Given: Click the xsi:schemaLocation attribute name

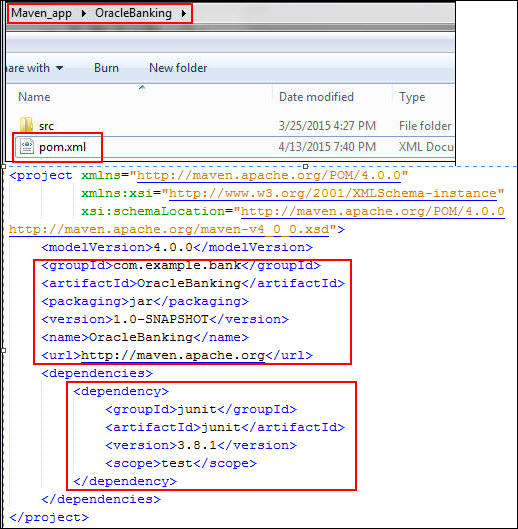Looking at the screenshot, I should (x=153, y=212).
